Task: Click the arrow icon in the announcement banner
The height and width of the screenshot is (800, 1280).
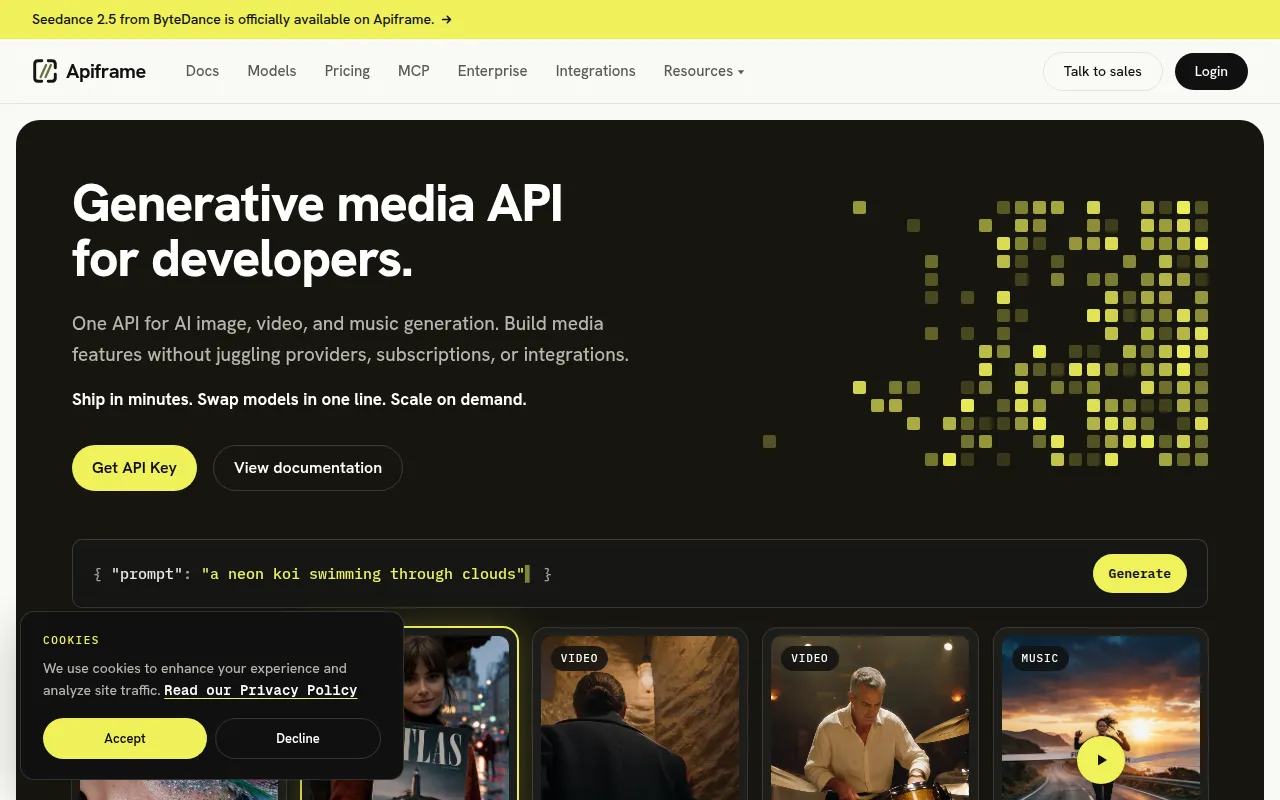Action: 446,19
